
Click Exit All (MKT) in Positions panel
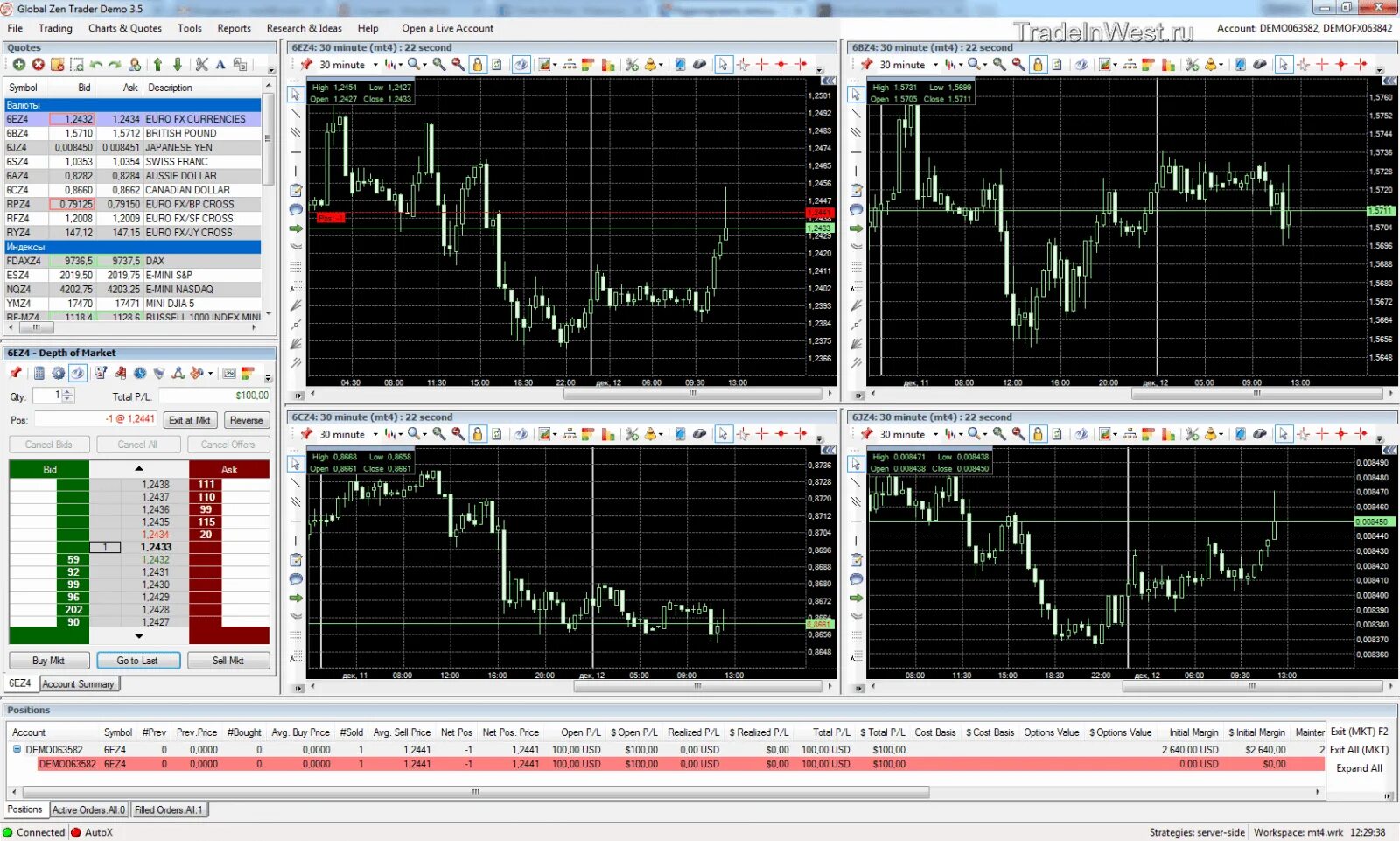(x=1359, y=750)
